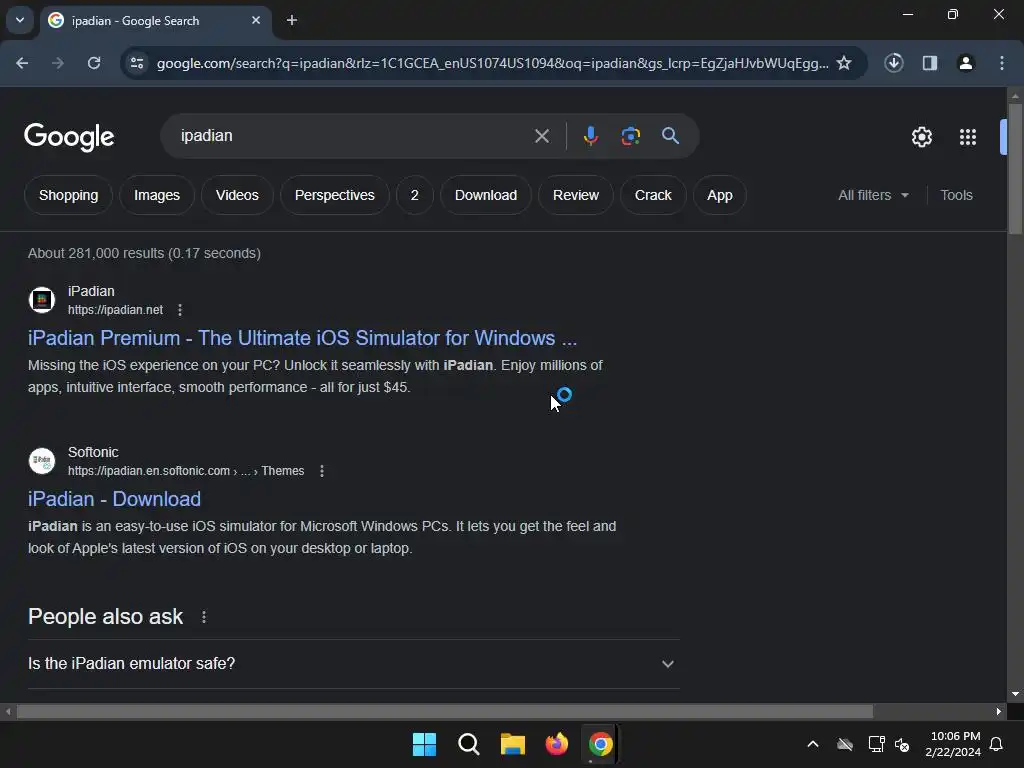
Task: Switch to Perspectives results
Action: click(x=334, y=195)
